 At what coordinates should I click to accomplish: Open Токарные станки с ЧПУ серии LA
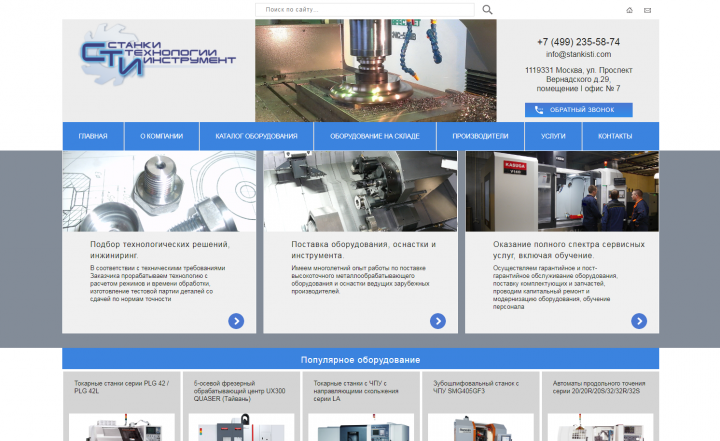pos(356,391)
